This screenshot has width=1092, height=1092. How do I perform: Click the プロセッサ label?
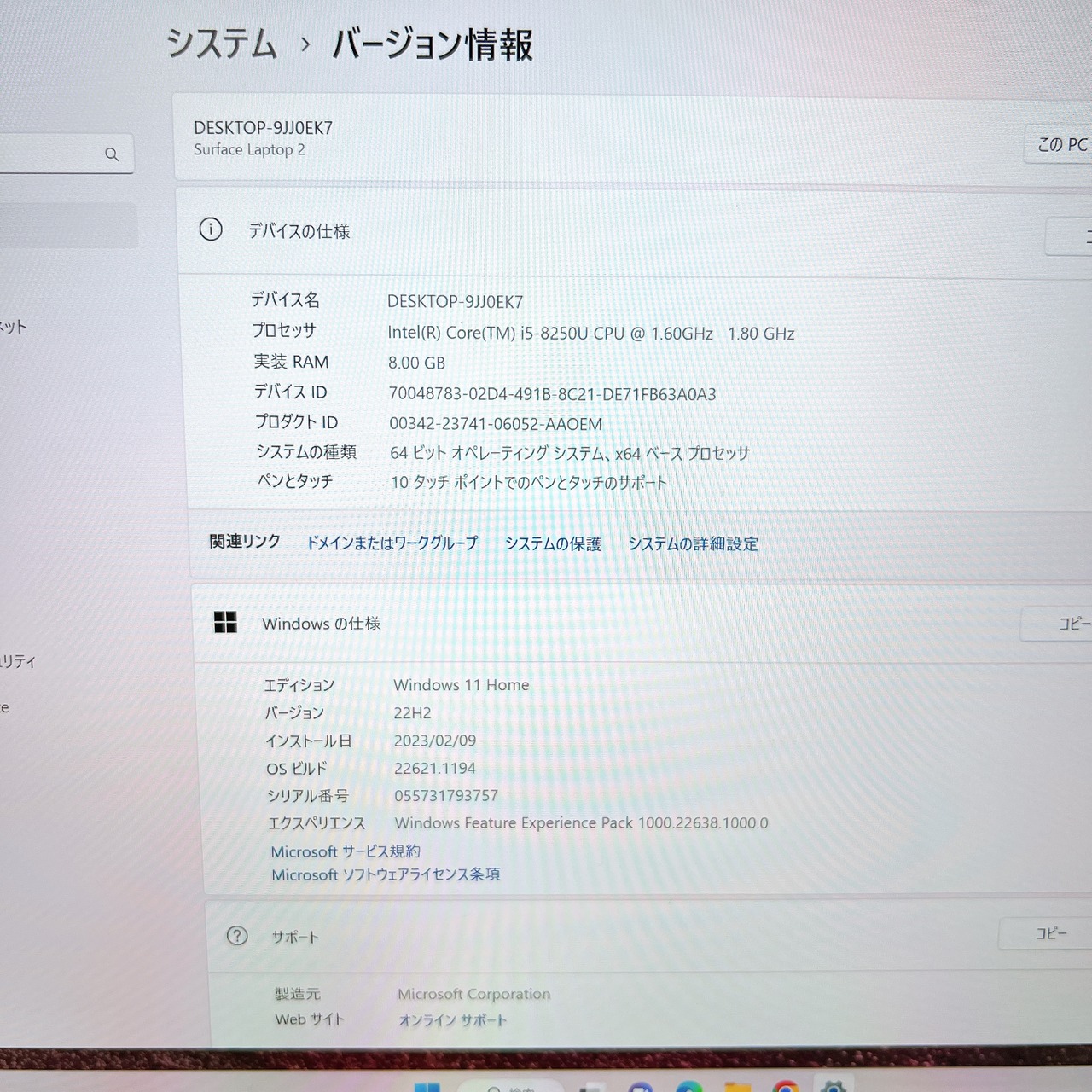pyautogui.click(x=284, y=330)
